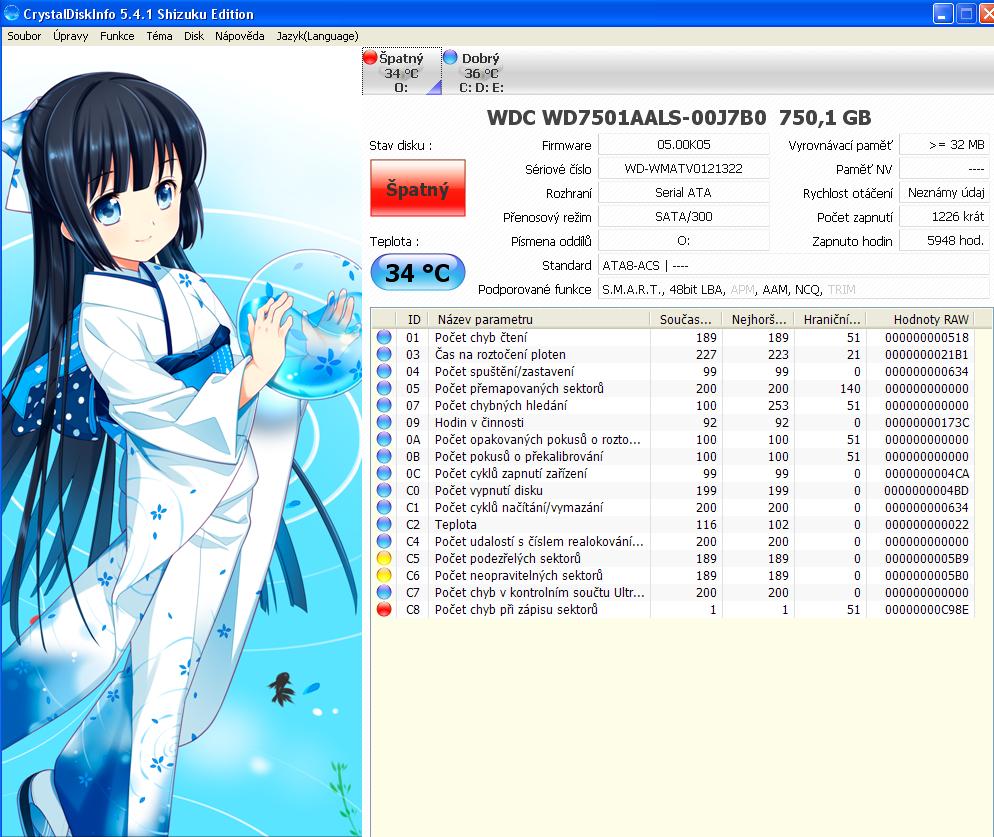
Task: Select the Počet přemapovaných sektorů row
Action: point(673,388)
